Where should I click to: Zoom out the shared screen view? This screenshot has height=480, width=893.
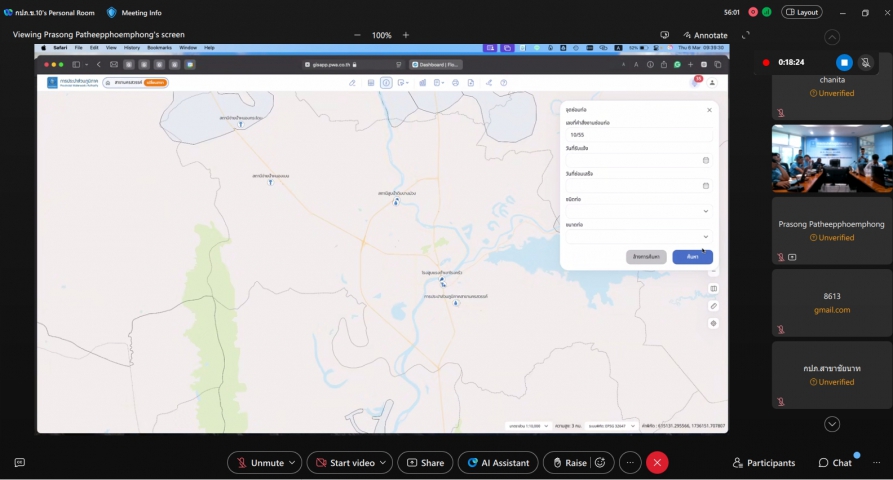(x=357, y=35)
